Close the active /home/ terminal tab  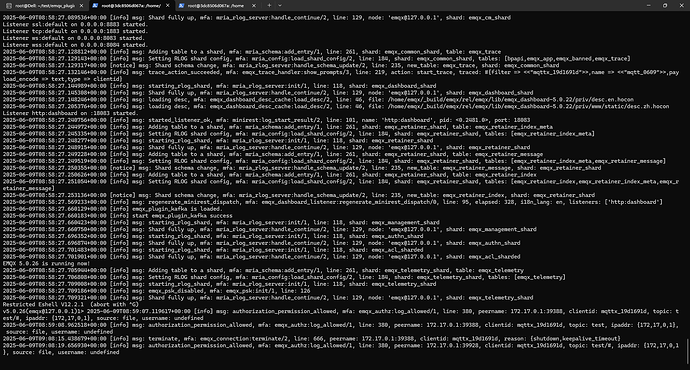coord(167,6)
